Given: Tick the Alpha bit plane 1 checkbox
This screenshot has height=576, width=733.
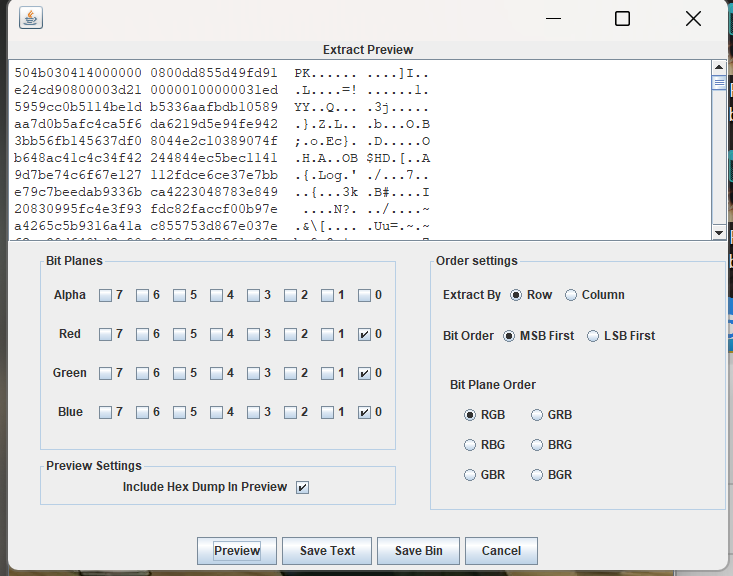Looking at the screenshot, I should (327, 295).
